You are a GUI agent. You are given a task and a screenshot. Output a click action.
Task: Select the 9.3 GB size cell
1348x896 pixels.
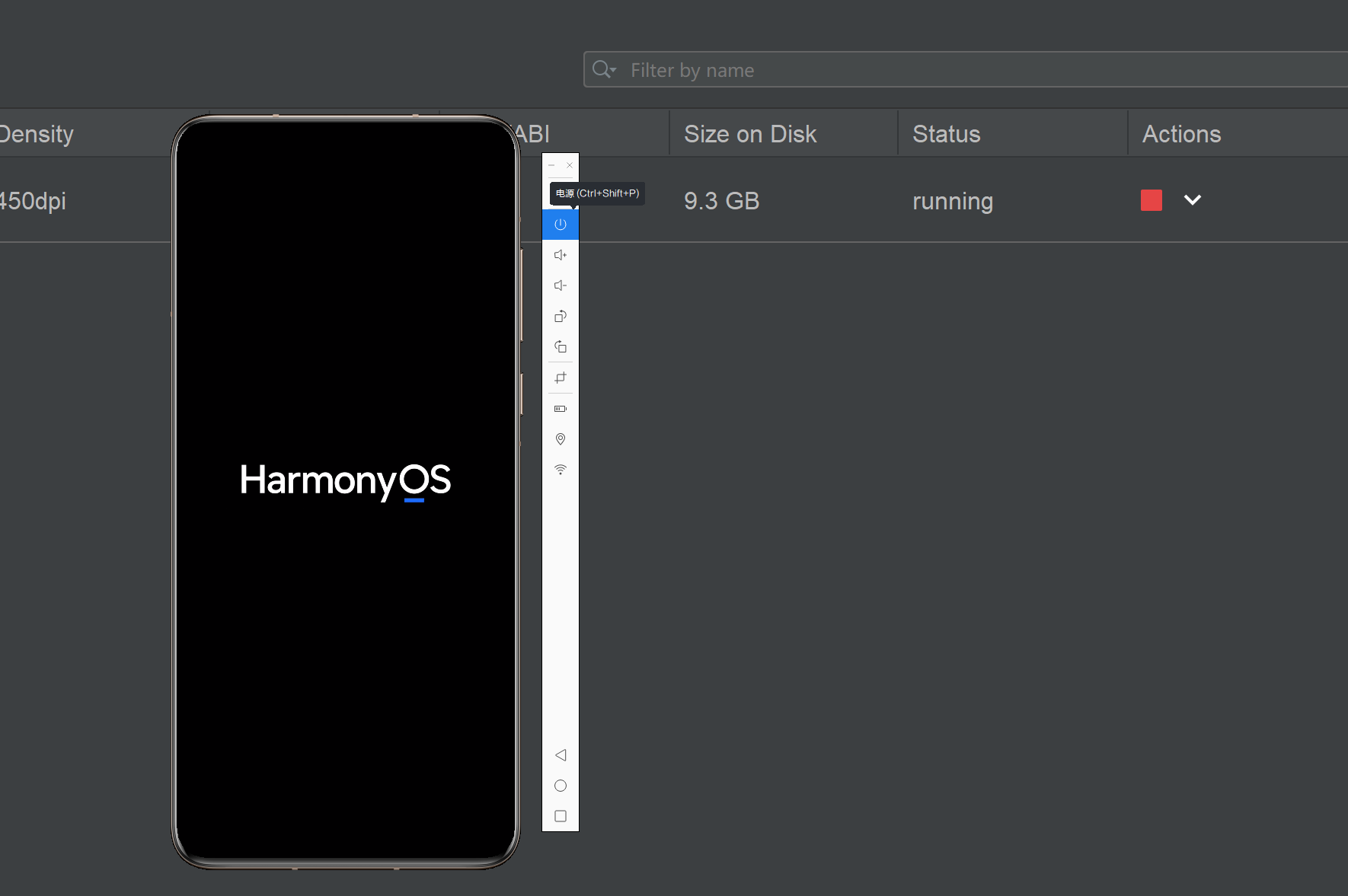tap(722, 201)
